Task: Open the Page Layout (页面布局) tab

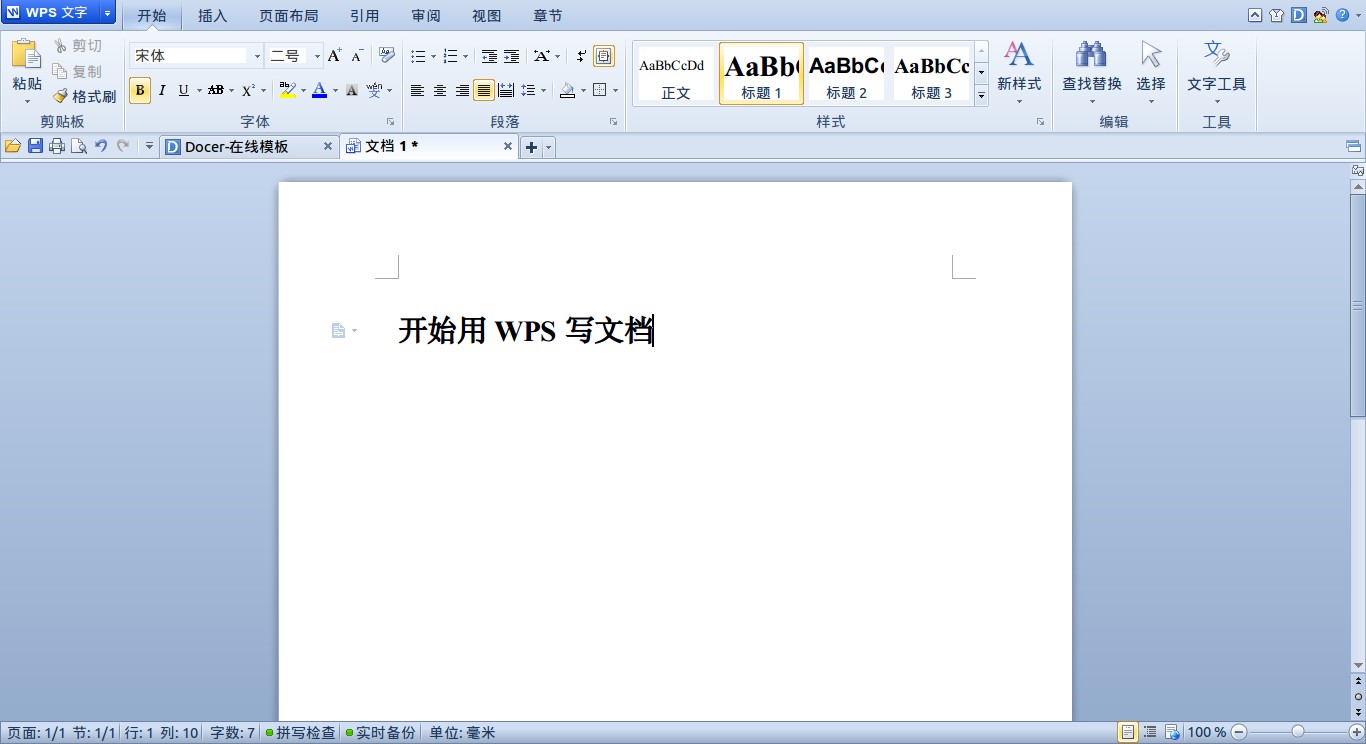Action: pos(288,16)
